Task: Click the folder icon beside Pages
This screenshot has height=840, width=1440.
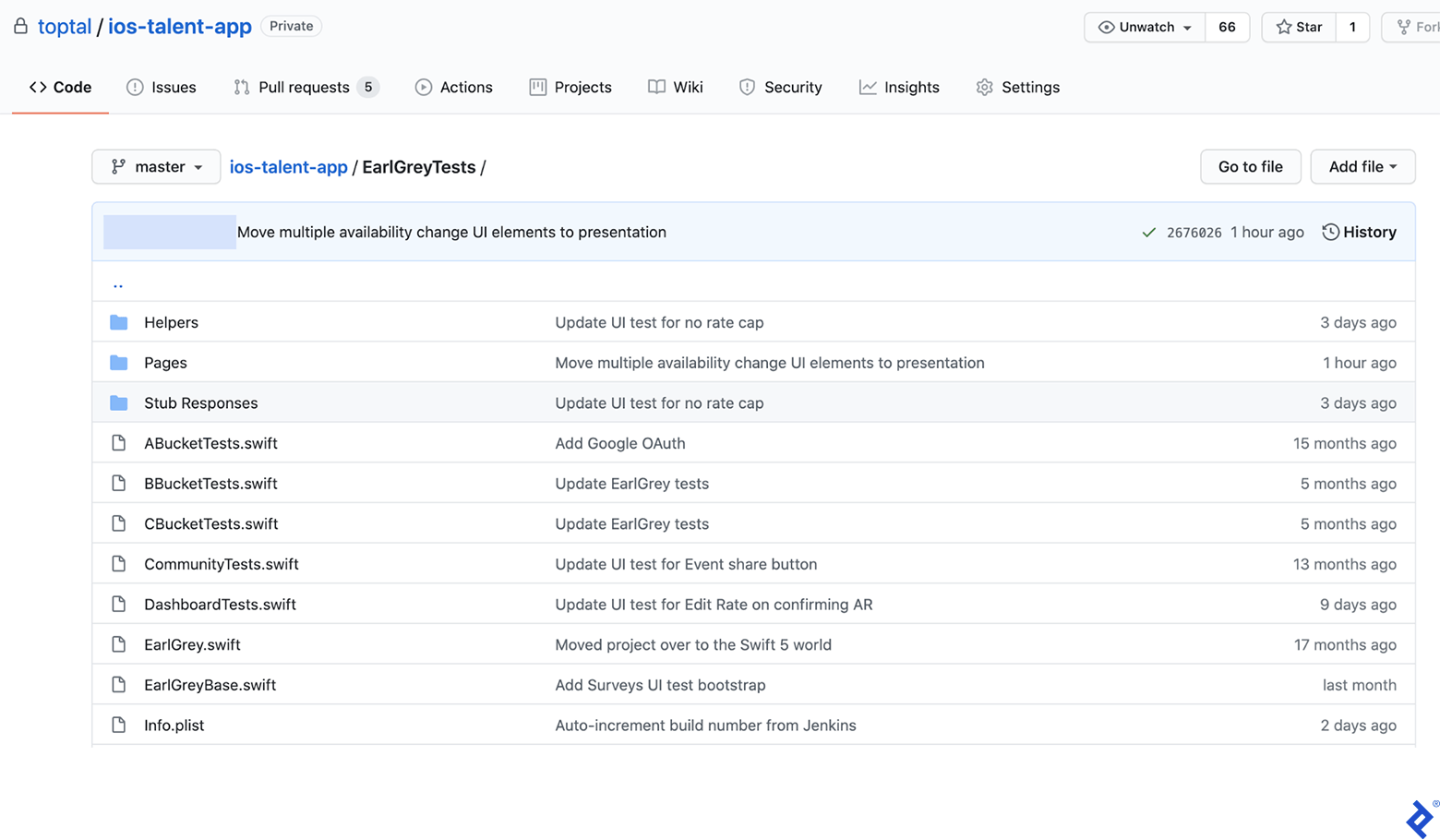Action: (118, 362)
